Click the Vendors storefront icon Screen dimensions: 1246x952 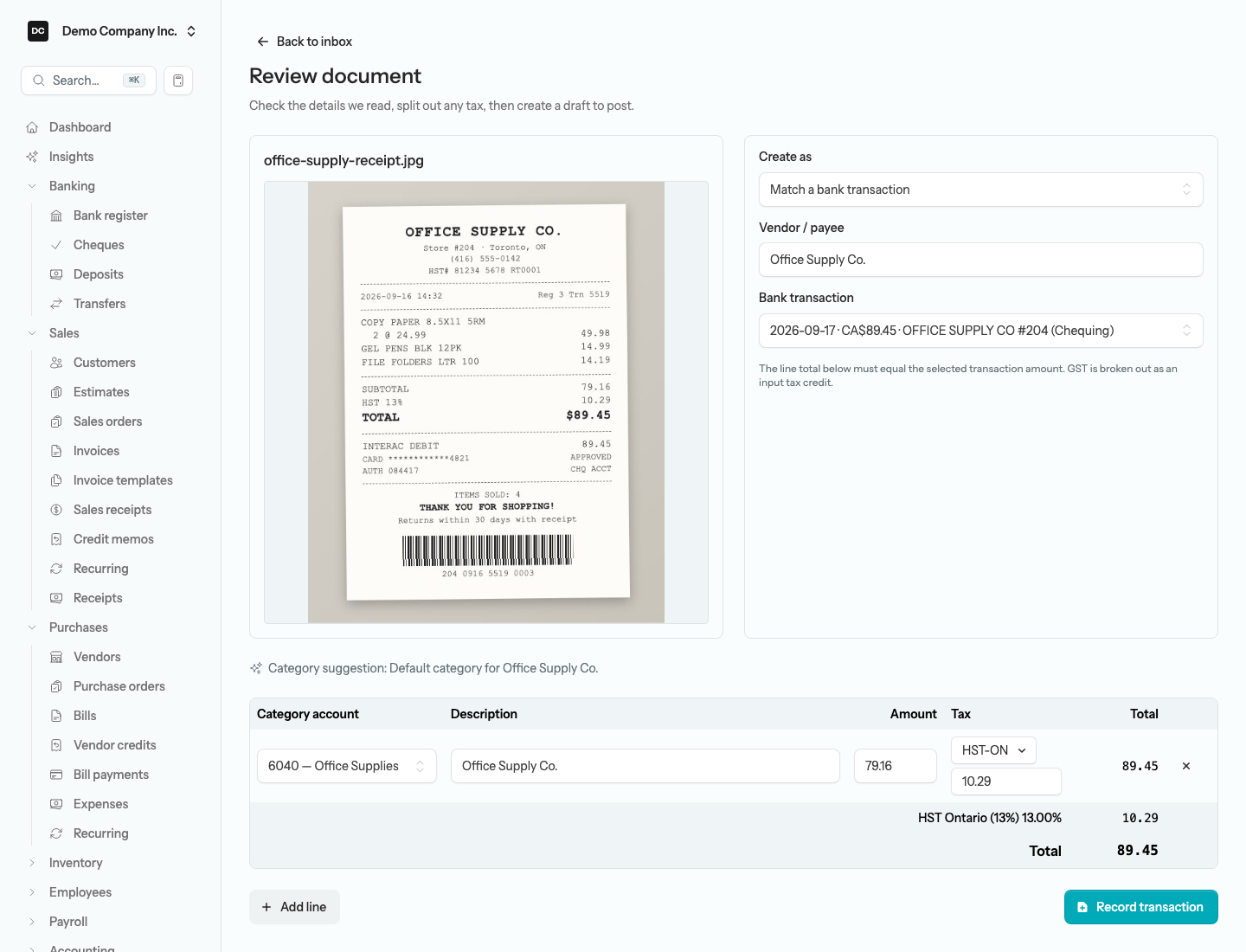[56, 657]
